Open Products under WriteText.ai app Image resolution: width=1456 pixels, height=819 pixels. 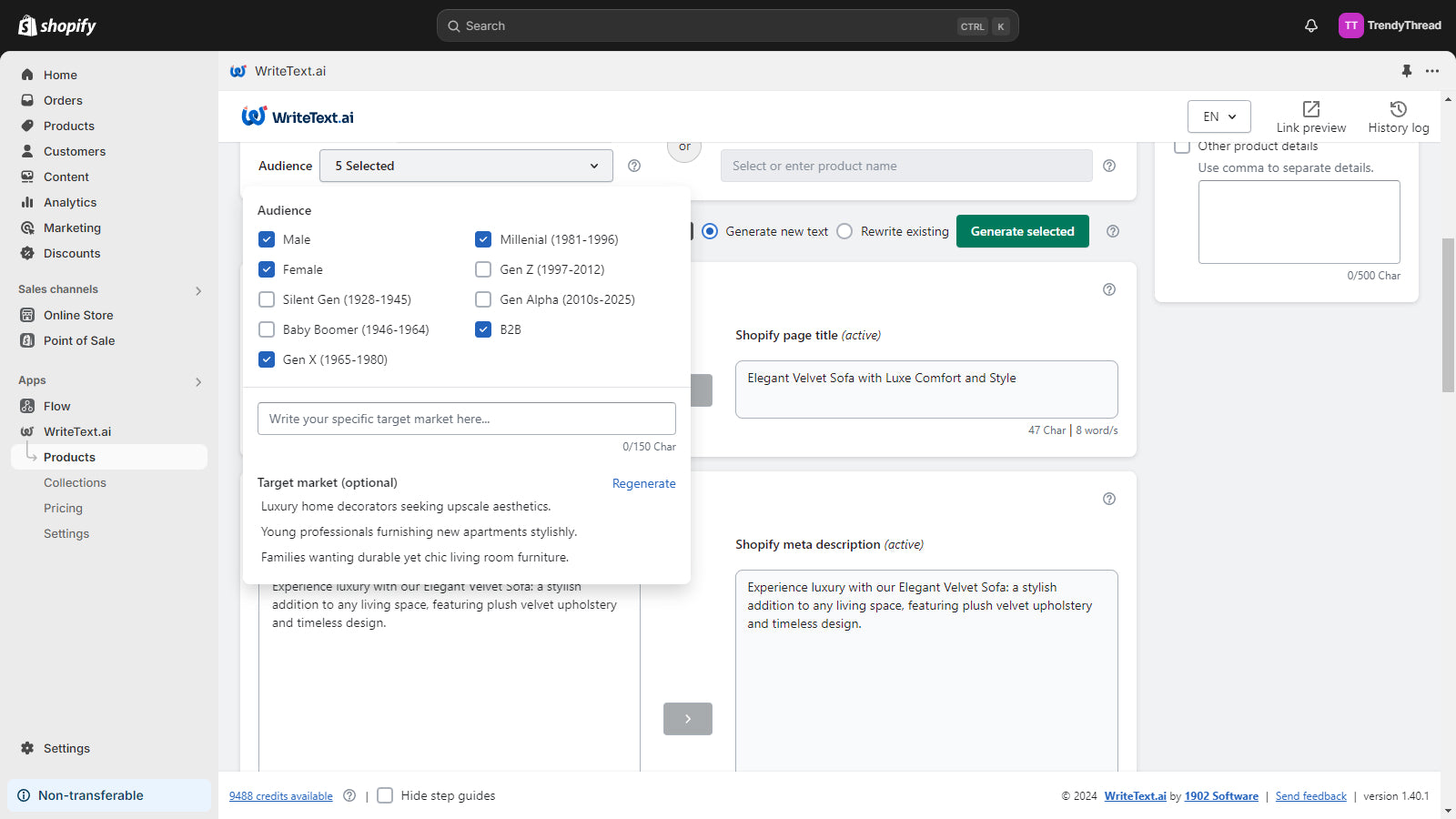point(109,457)
